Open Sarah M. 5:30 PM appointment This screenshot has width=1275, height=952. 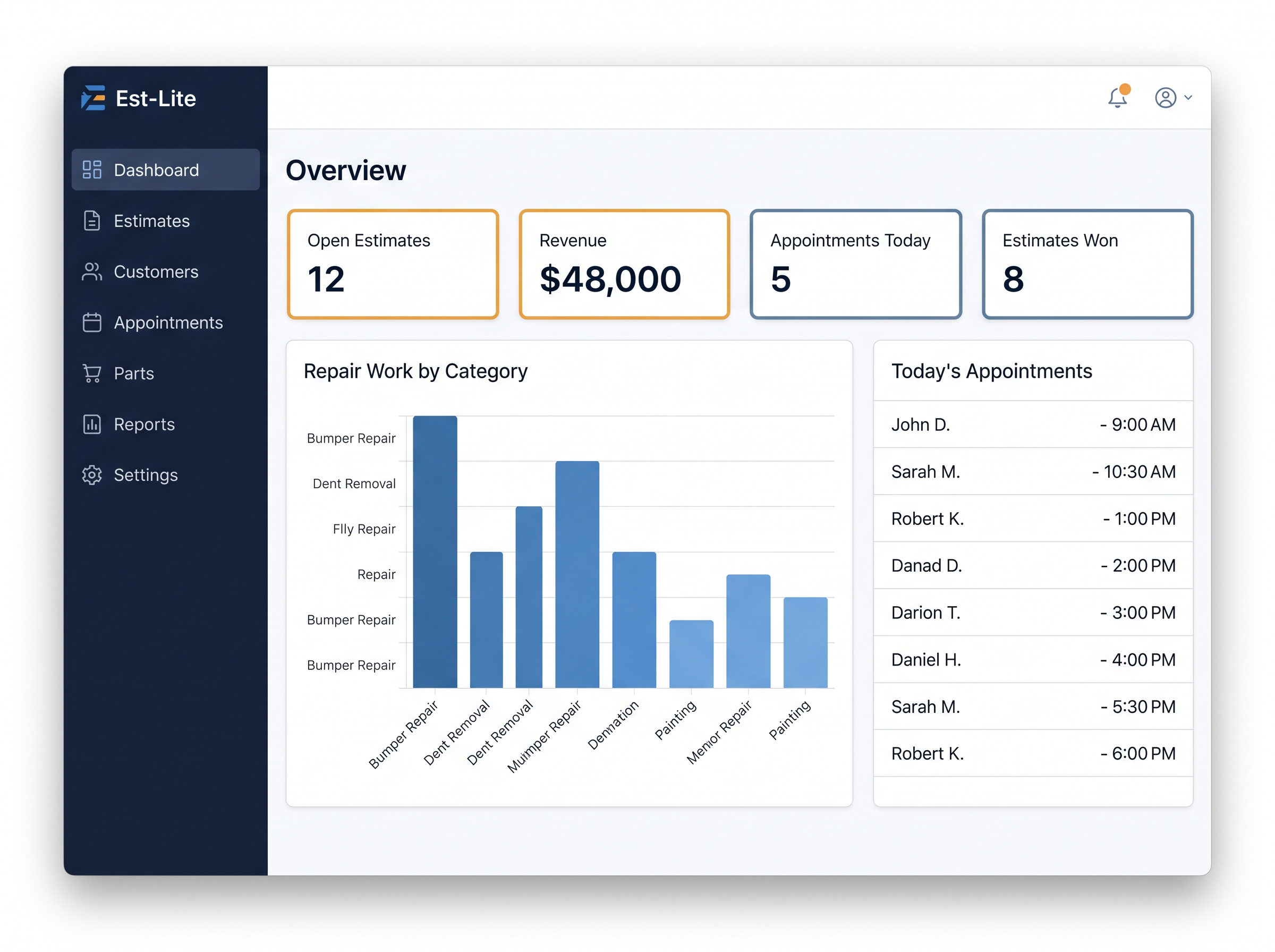coord(1033,707)
